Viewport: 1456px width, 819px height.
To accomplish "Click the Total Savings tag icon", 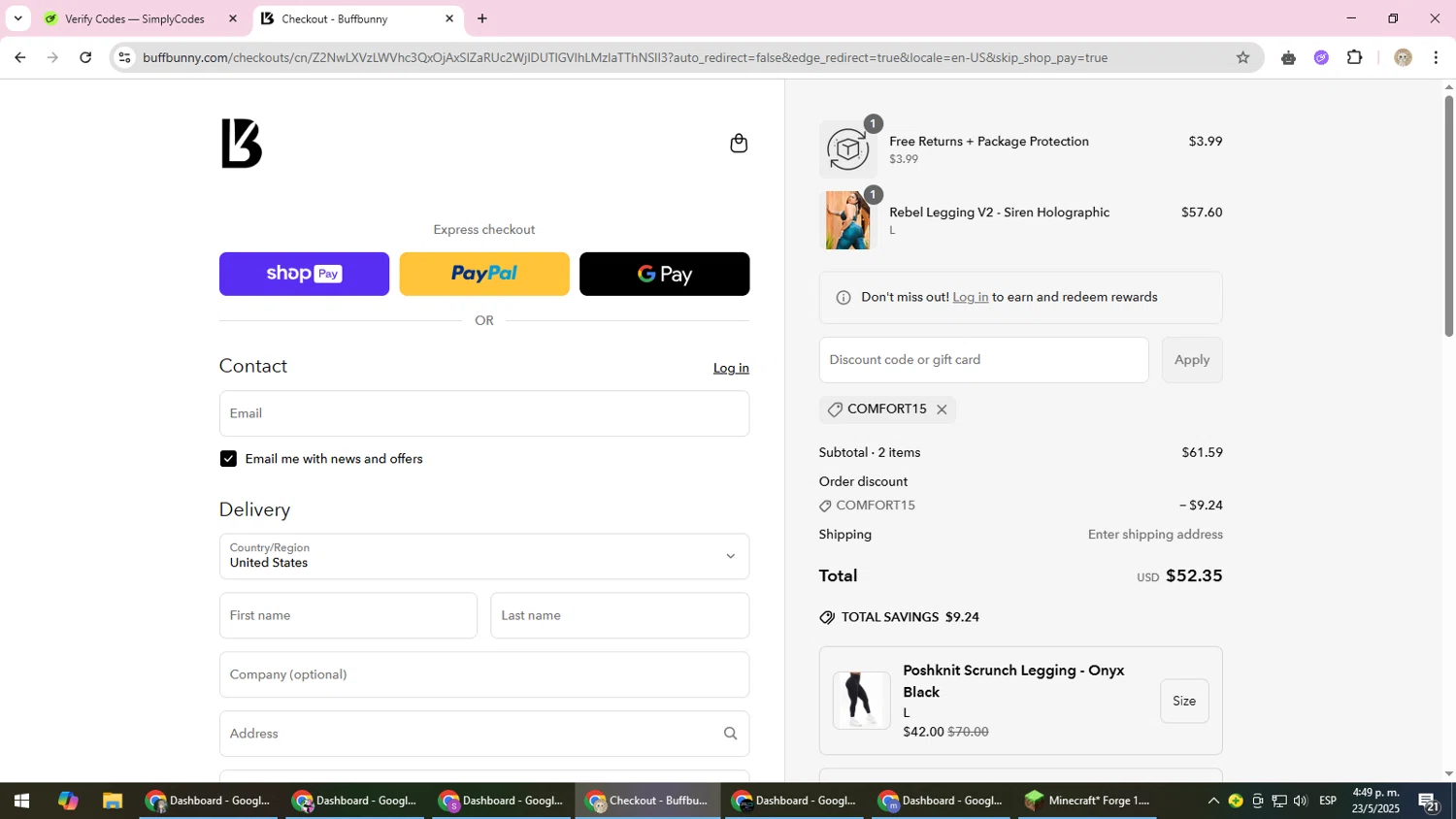I will click(827, 617).
